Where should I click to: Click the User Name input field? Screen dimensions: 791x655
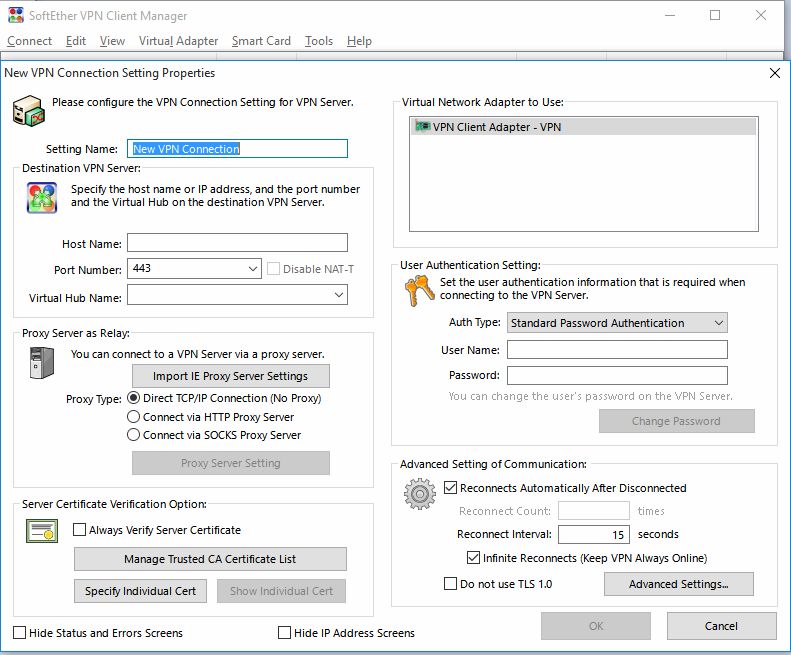coord(617,349)
